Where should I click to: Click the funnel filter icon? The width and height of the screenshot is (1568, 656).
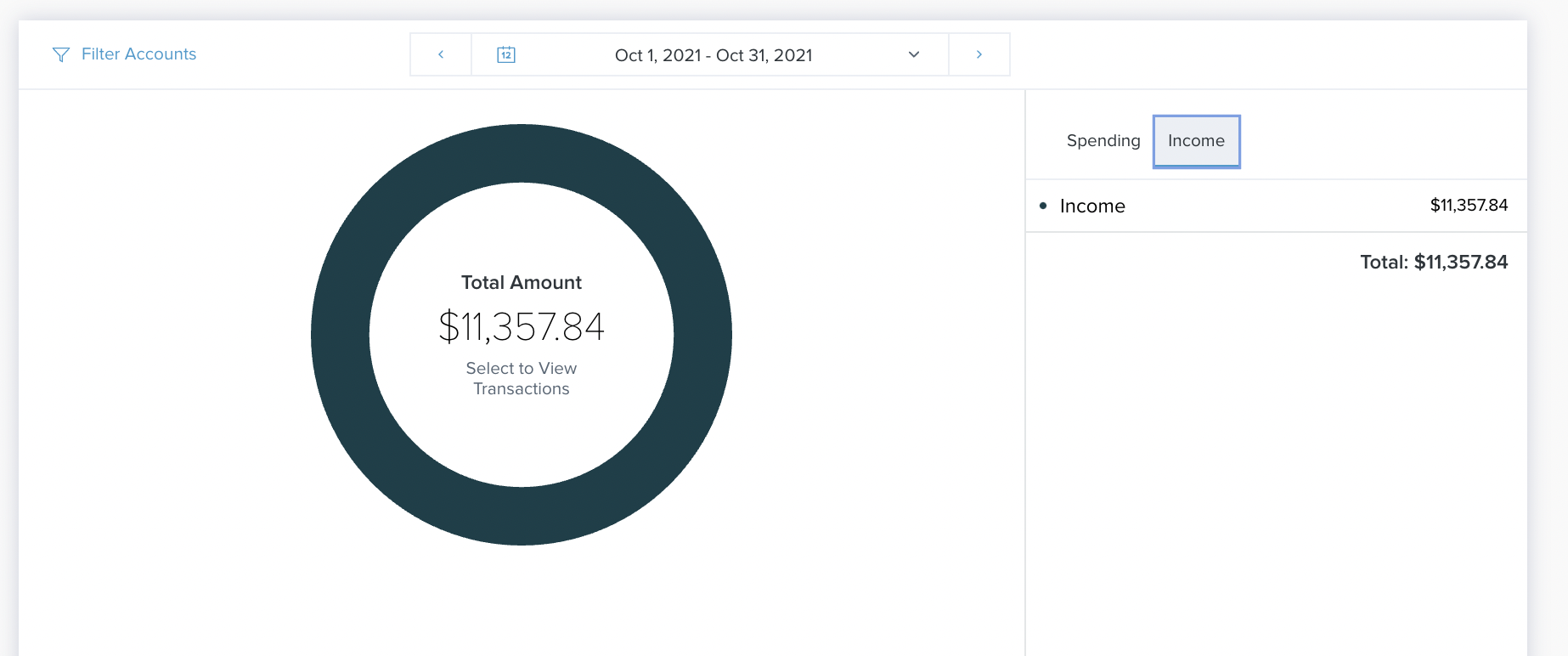(60, 54)
